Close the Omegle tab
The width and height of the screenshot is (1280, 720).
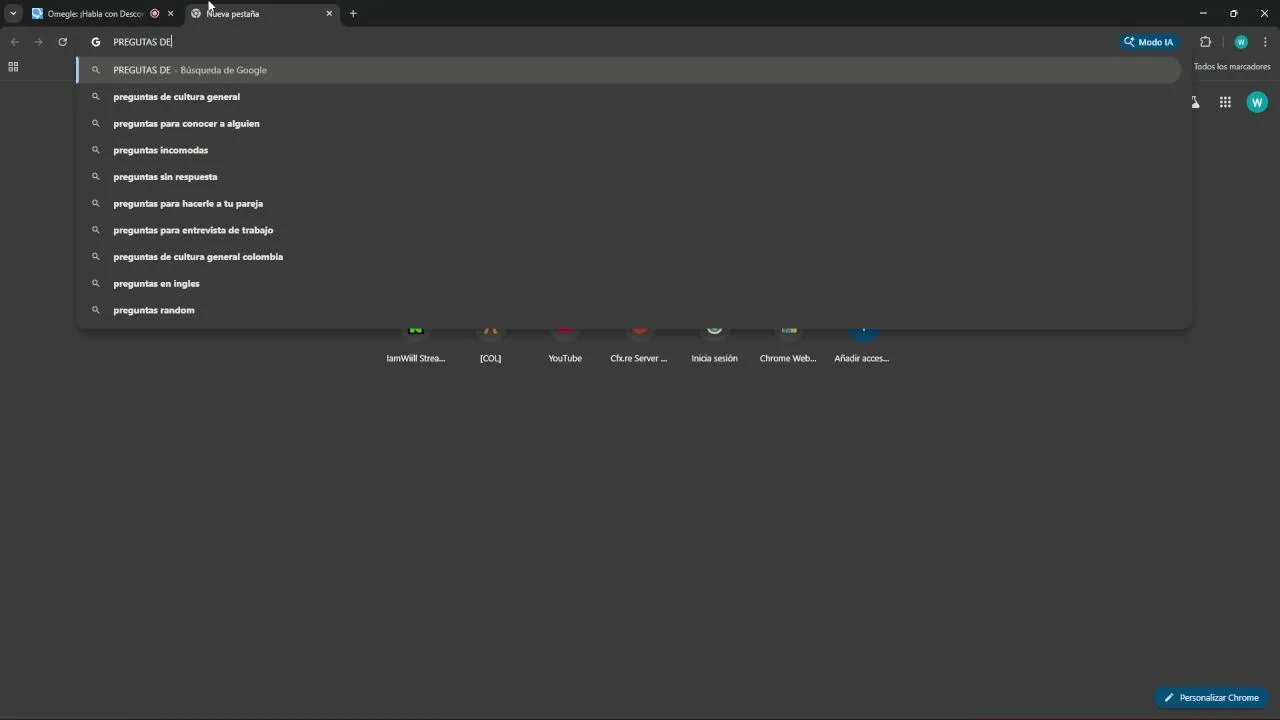click(170, 14)
